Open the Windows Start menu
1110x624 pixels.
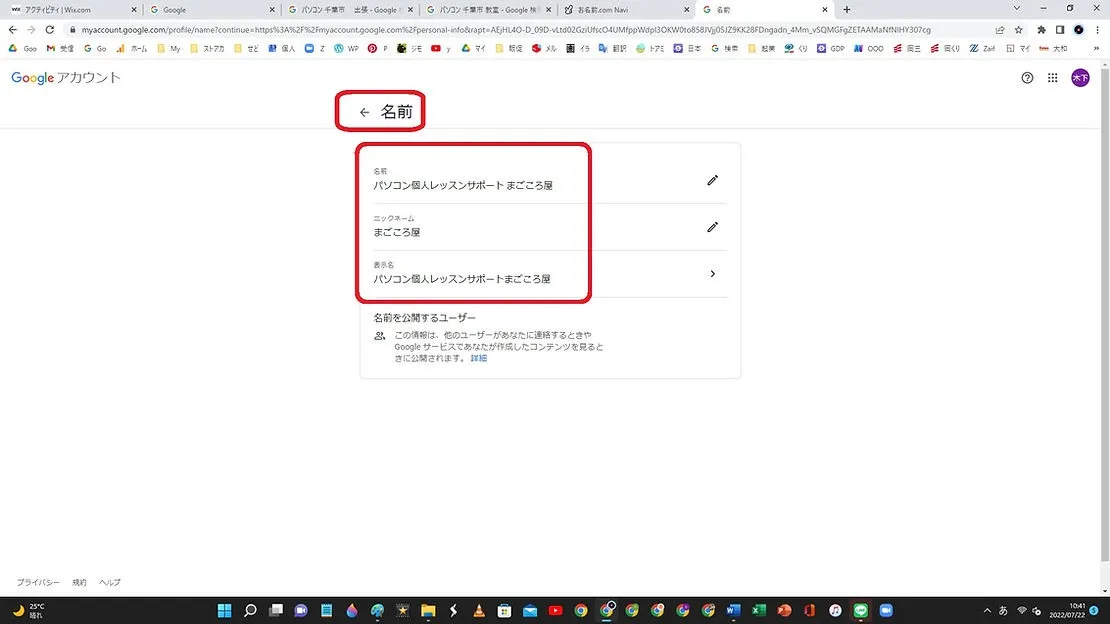click(224, 610)
